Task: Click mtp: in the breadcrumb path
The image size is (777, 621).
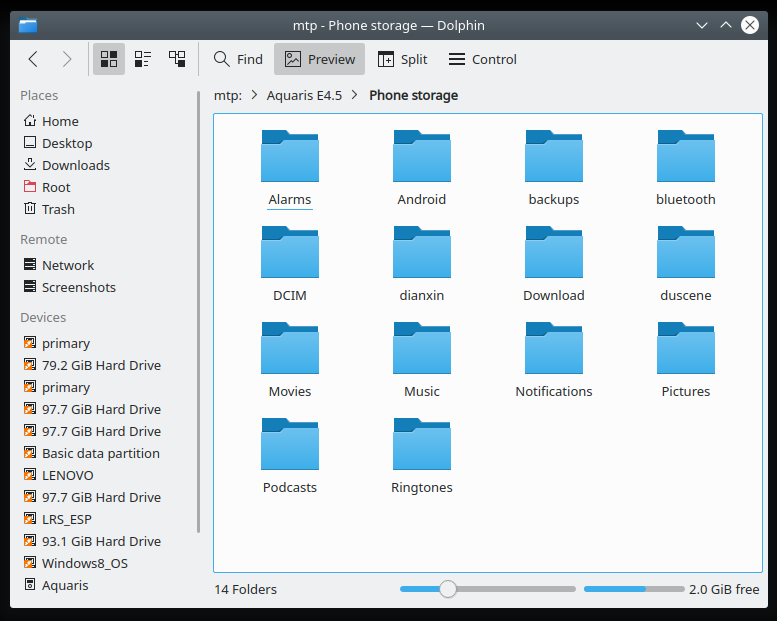Action: [x=228, y=96]
